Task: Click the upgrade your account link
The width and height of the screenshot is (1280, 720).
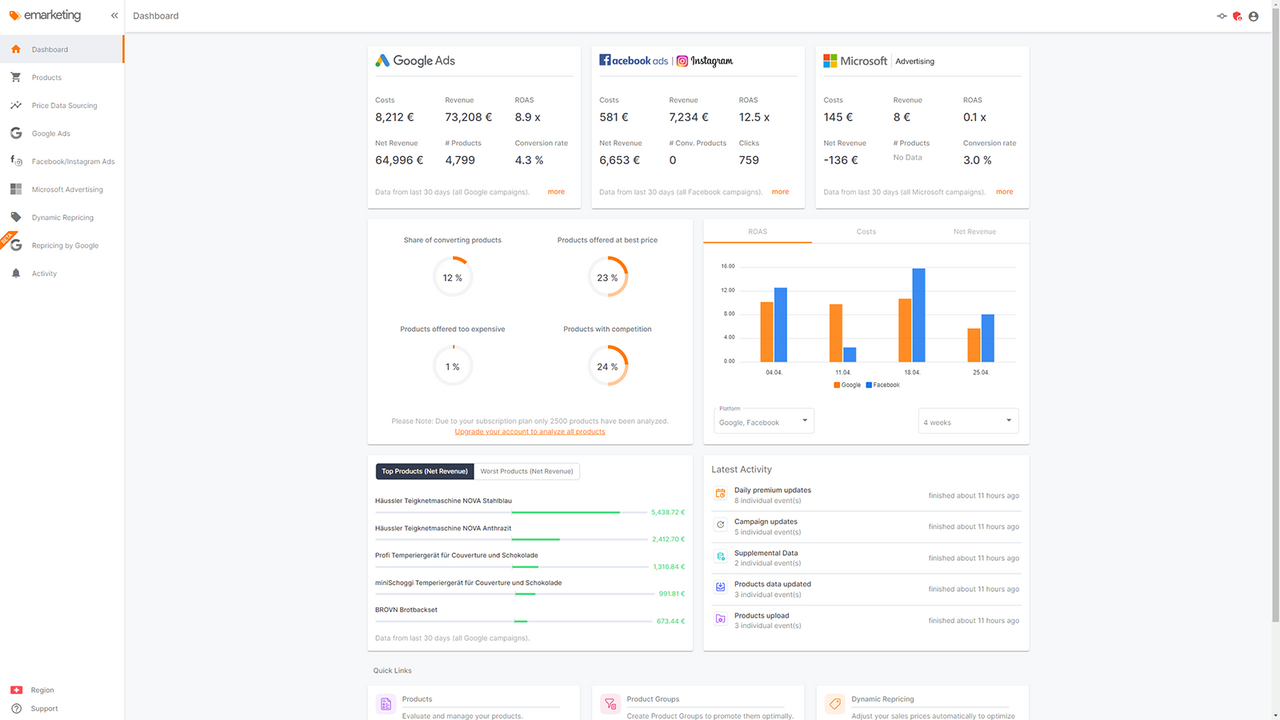Action: [529, 431]
